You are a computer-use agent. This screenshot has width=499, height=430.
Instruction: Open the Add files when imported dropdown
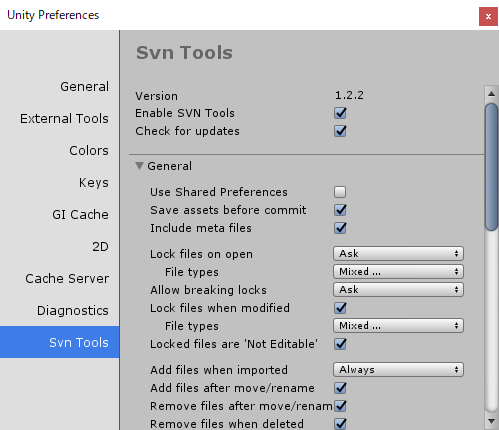pos(398,370)
